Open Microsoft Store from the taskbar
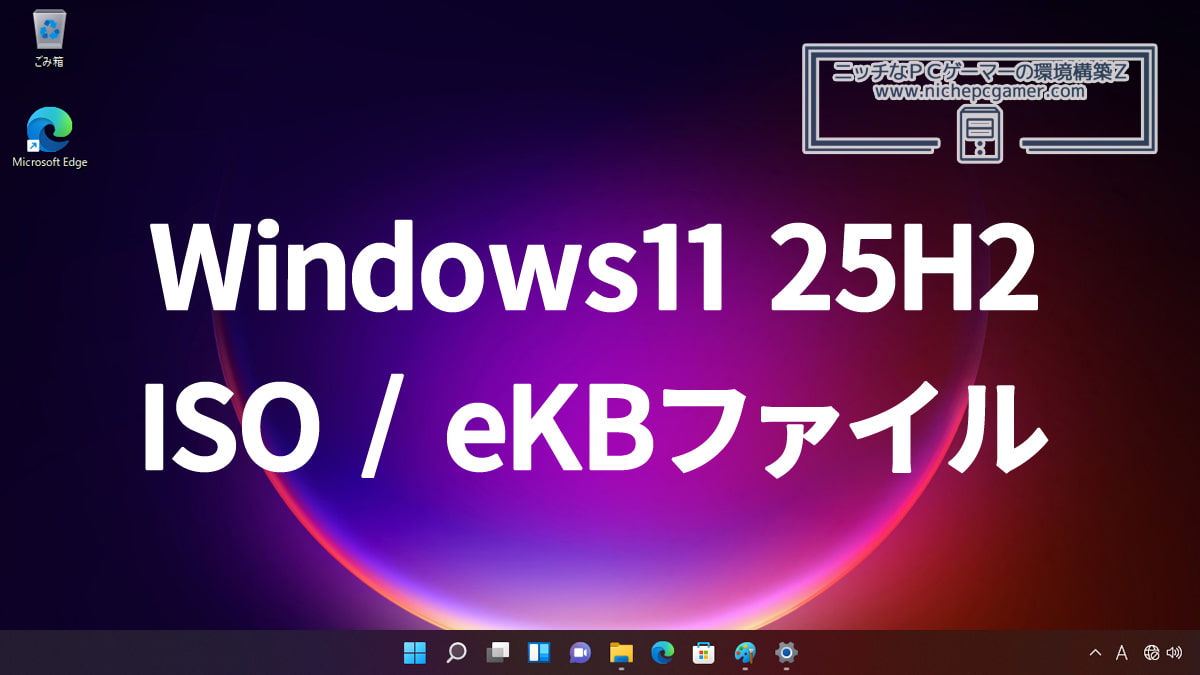 (704, 653)
